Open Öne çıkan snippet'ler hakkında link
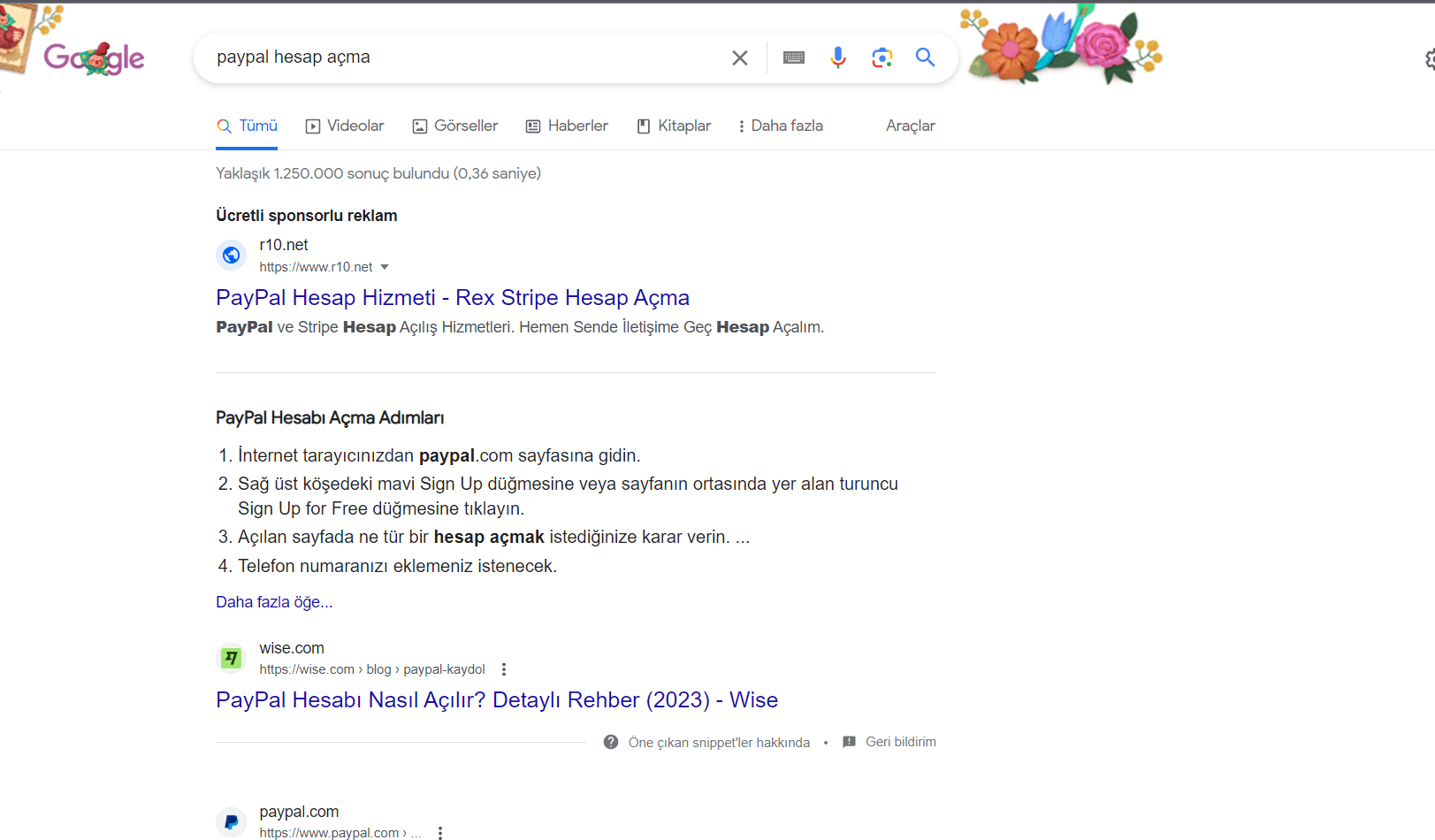The height and width of the screenshot is (840, 1435). [x=719, y=743]
